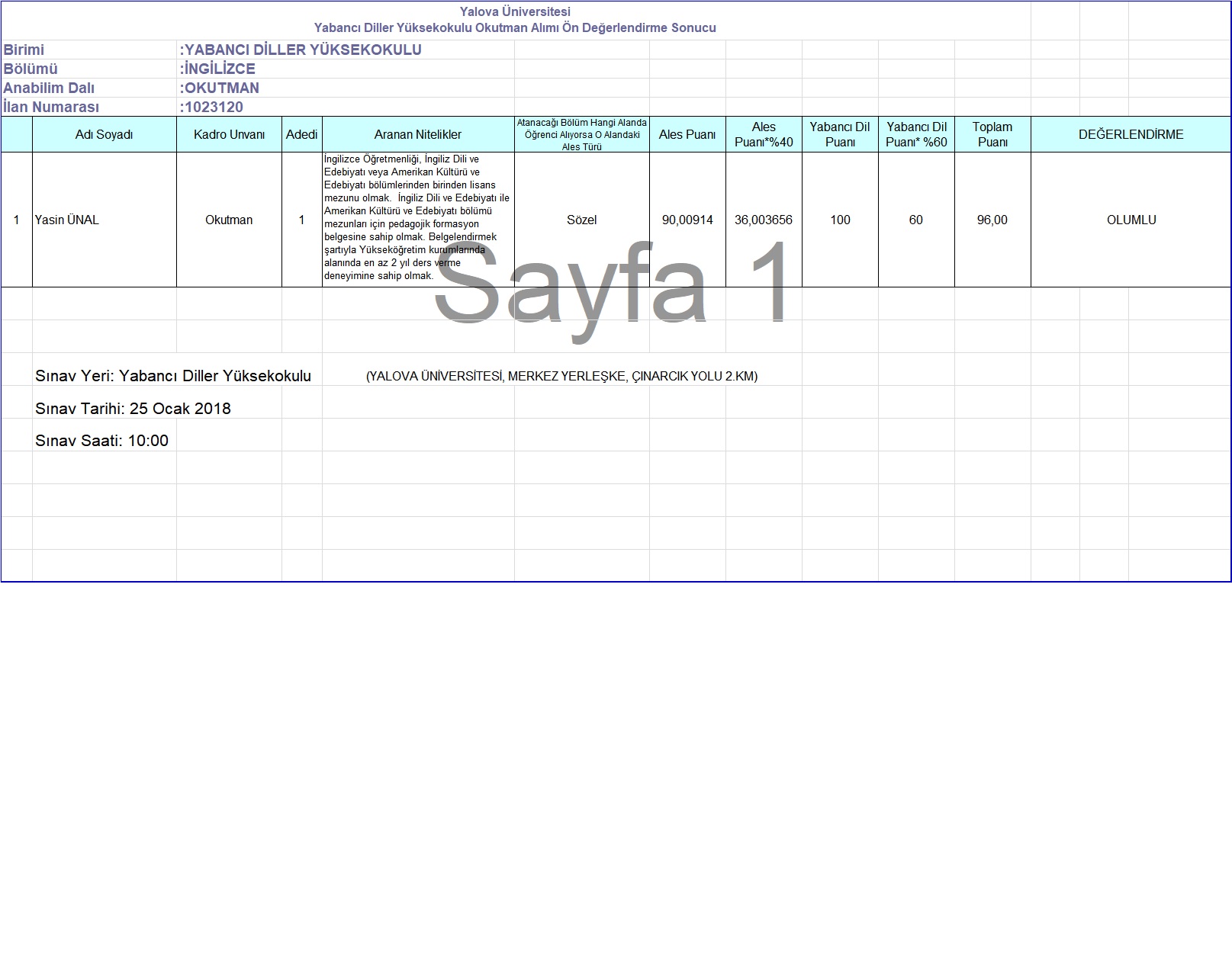
Task: Select the quantity '1' cell under Adedi
Action: pyautogui.click(x=302, y=220)
